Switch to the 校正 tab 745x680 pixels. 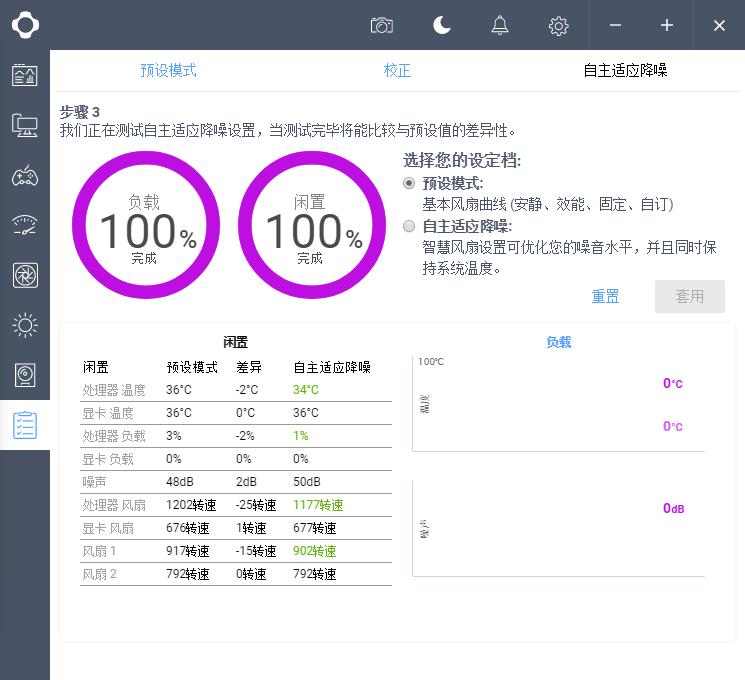pos(397,70)
